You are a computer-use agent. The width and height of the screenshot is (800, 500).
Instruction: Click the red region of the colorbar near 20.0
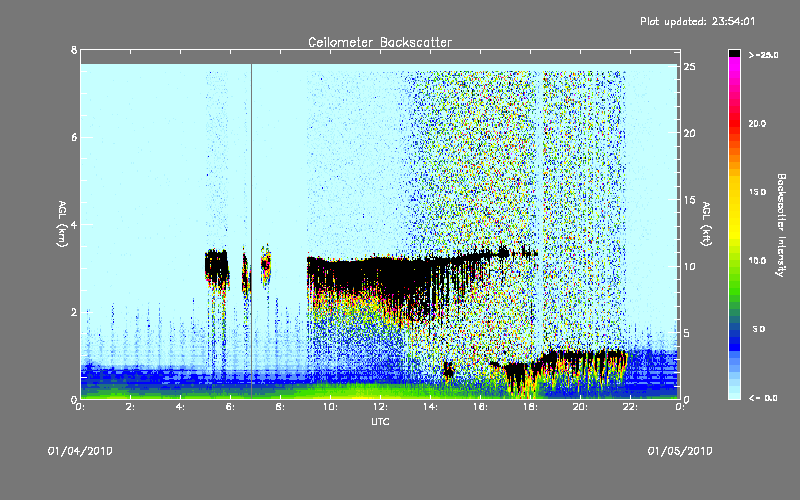coord(734,122)
